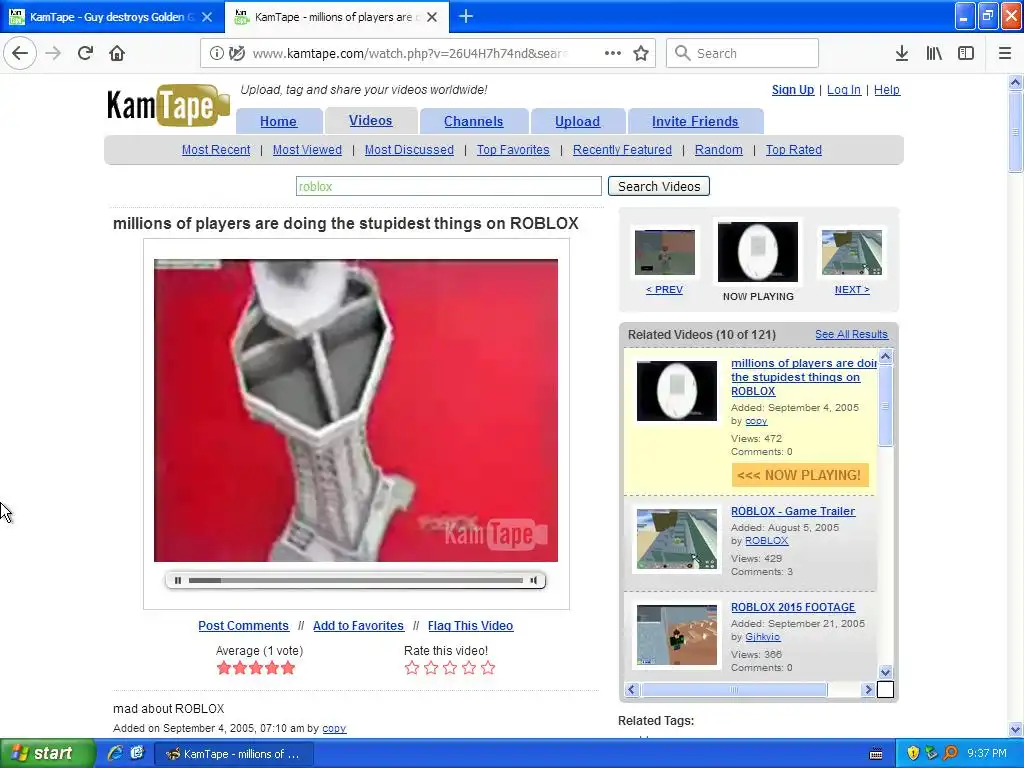The image size is (1024, 768).
Task: Open Top Favorites list
Action: 513,150
